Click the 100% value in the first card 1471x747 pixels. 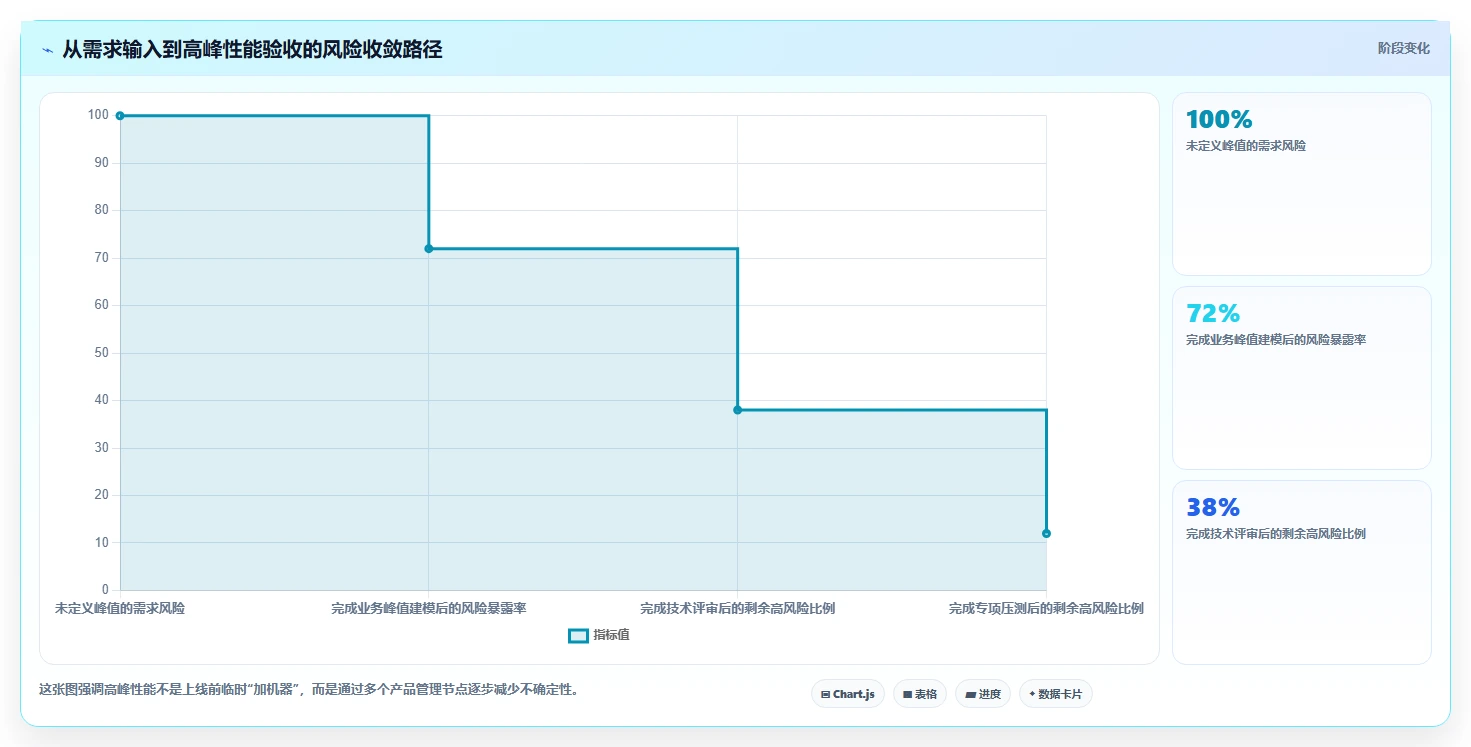click(1219, 120)
